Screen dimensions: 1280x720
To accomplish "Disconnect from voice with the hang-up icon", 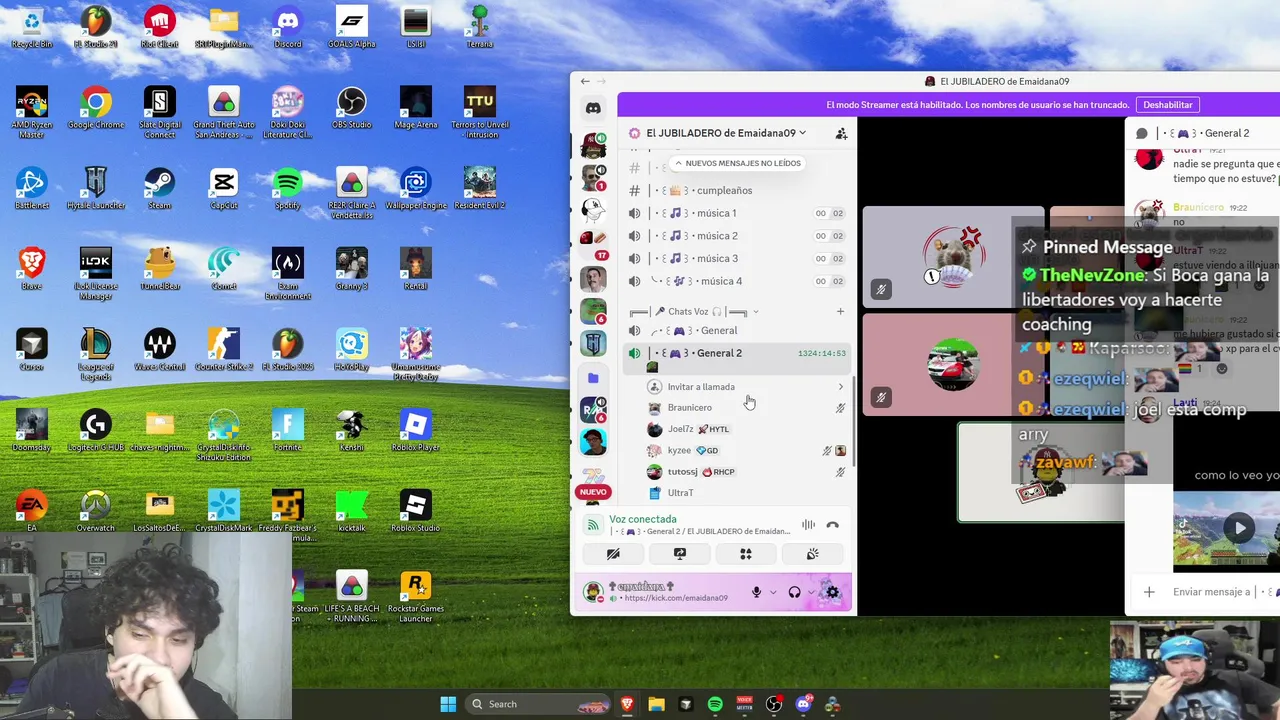I will click(832, 525).
